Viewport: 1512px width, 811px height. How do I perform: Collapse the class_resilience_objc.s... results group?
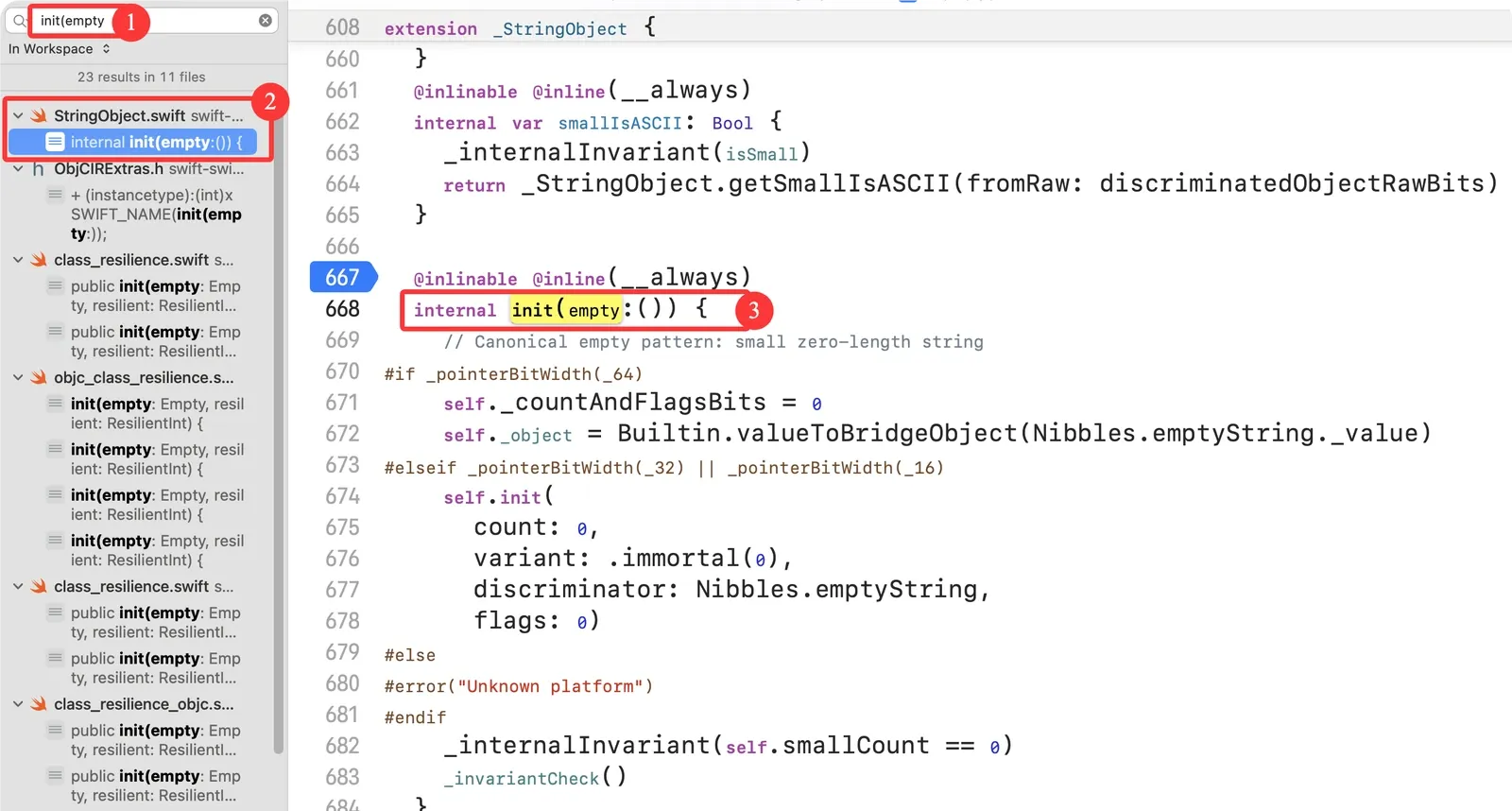(x=18, y=704)
